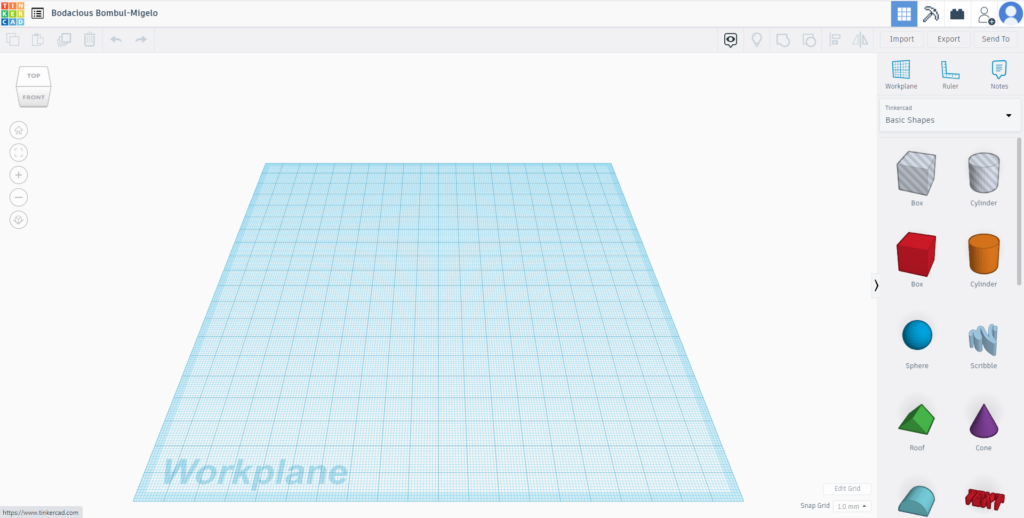Viewport: 1024px width, 518px height.
Task: Click the Tinkercad logo home icon
Action: pos(14,13)
